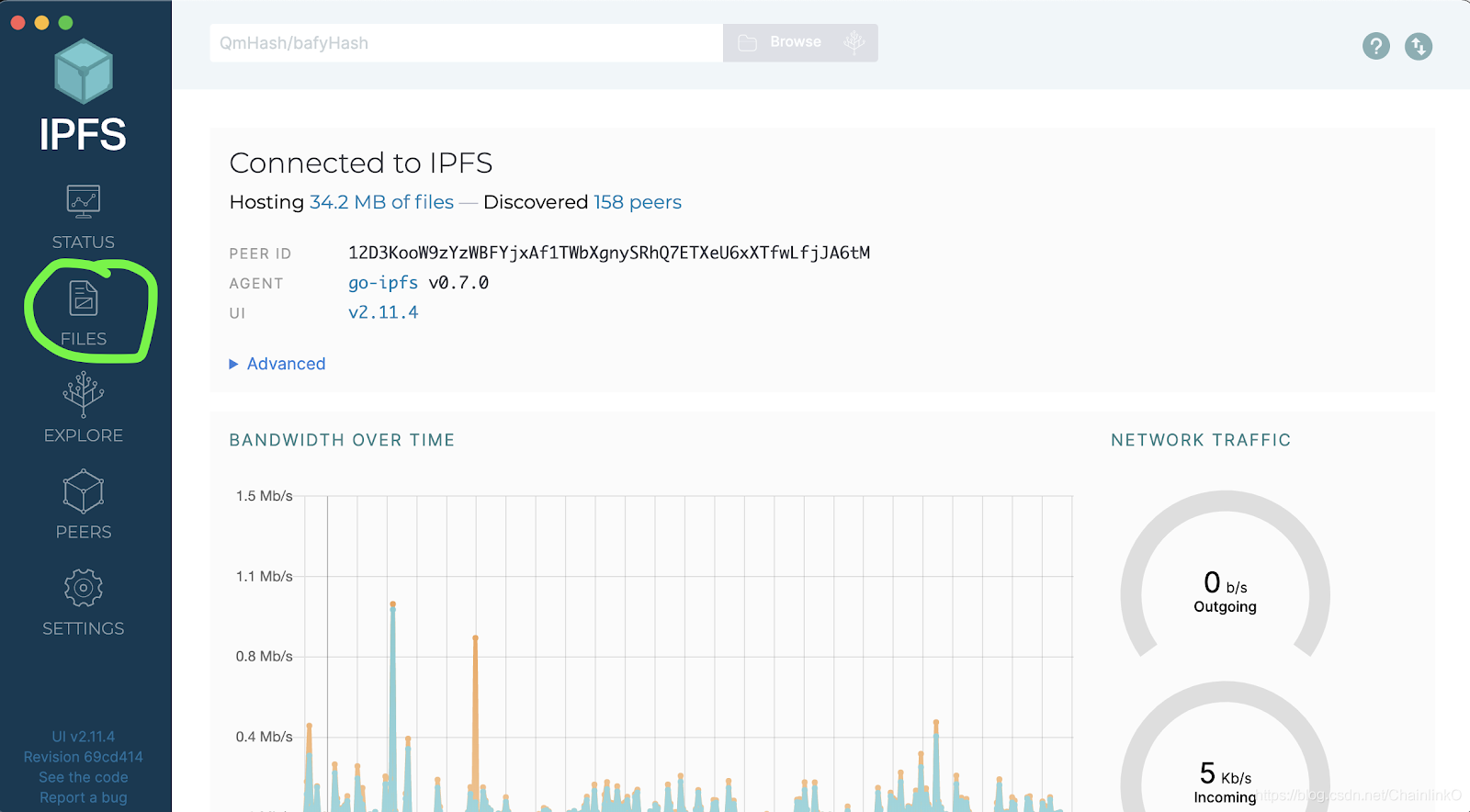Click the IPFS wordmark text
This screenshot has width=1470, height=812.
coord(84,135)
